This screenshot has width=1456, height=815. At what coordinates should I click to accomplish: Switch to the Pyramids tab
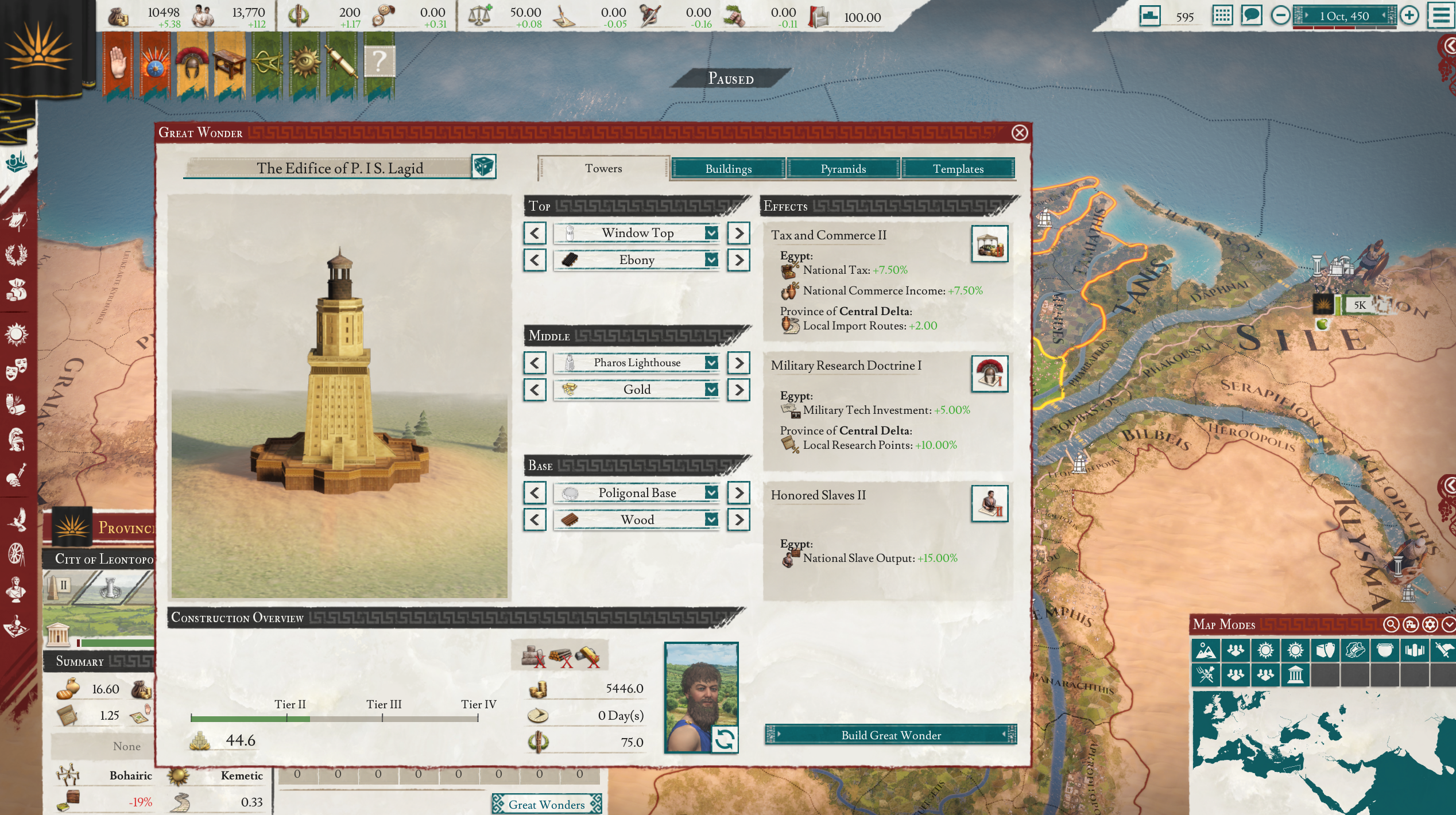pyautogui.click(x=843, y=169)
